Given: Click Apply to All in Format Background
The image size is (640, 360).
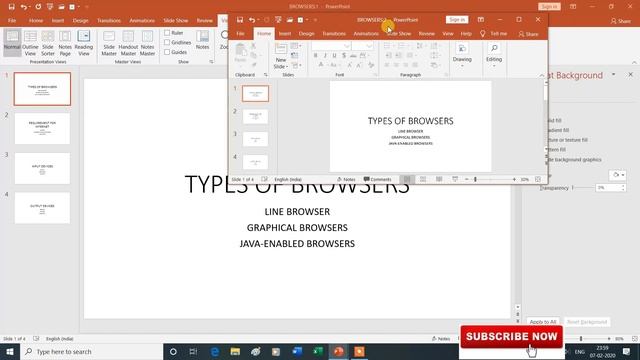Looking at the screenshot, I should coord(542,322).
